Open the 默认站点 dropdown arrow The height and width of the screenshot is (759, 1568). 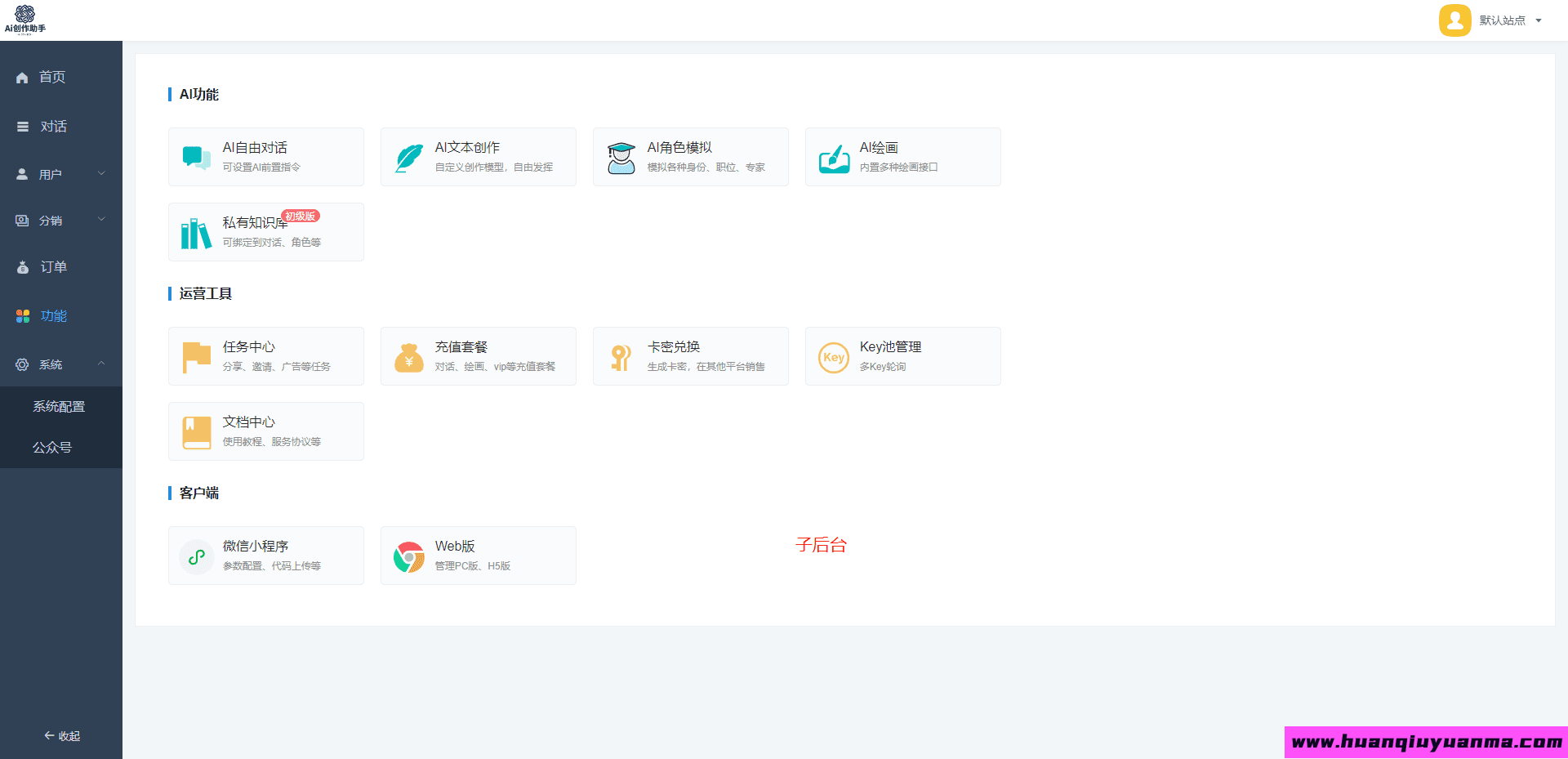(1539, 20)
